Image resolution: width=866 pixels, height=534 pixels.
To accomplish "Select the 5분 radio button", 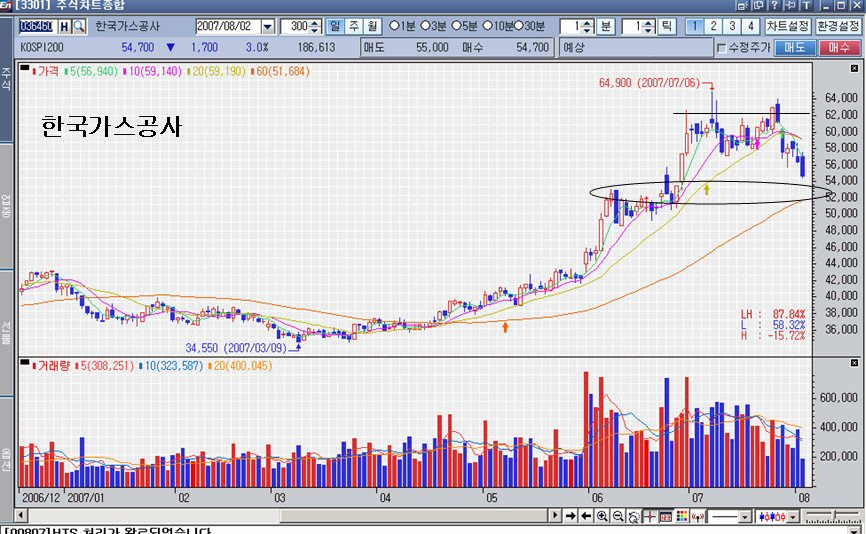I will pyautogui.click(x=456, y=26).
